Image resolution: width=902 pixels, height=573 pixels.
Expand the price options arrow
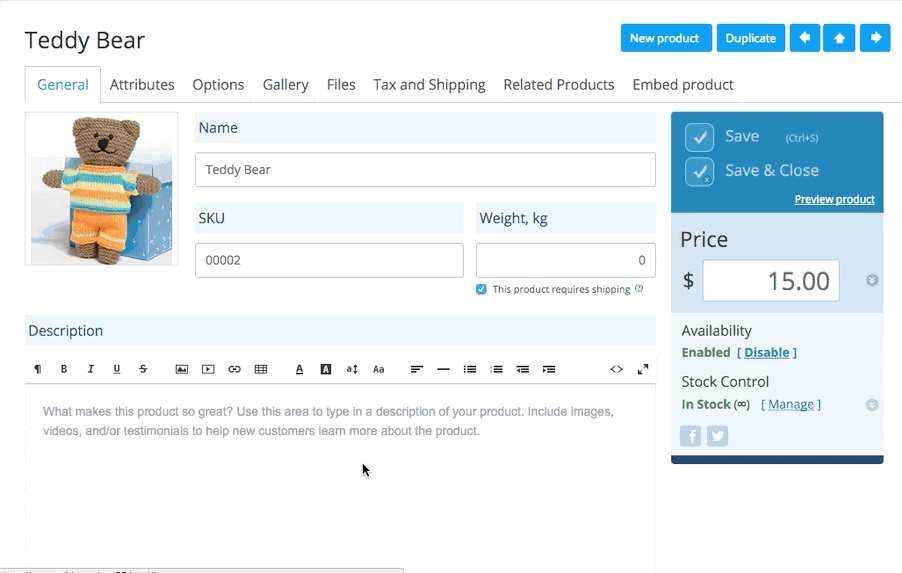[x=872, y=280]
